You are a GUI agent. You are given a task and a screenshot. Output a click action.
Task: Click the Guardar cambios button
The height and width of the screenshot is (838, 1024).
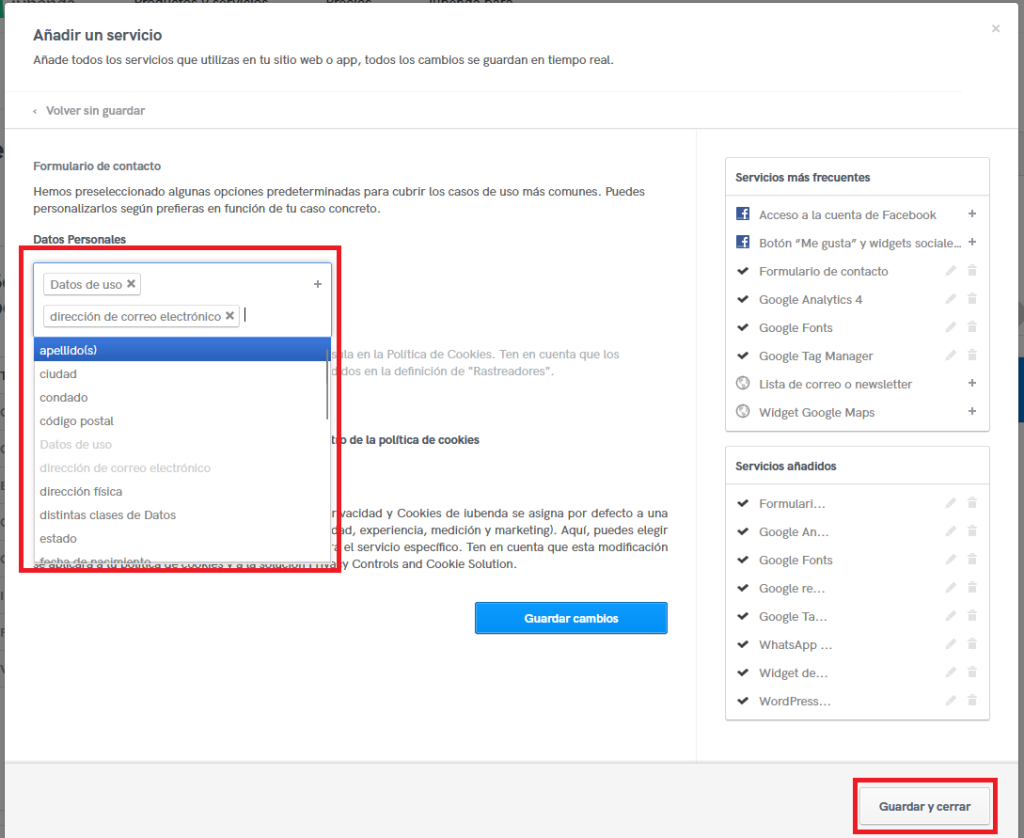571,618
